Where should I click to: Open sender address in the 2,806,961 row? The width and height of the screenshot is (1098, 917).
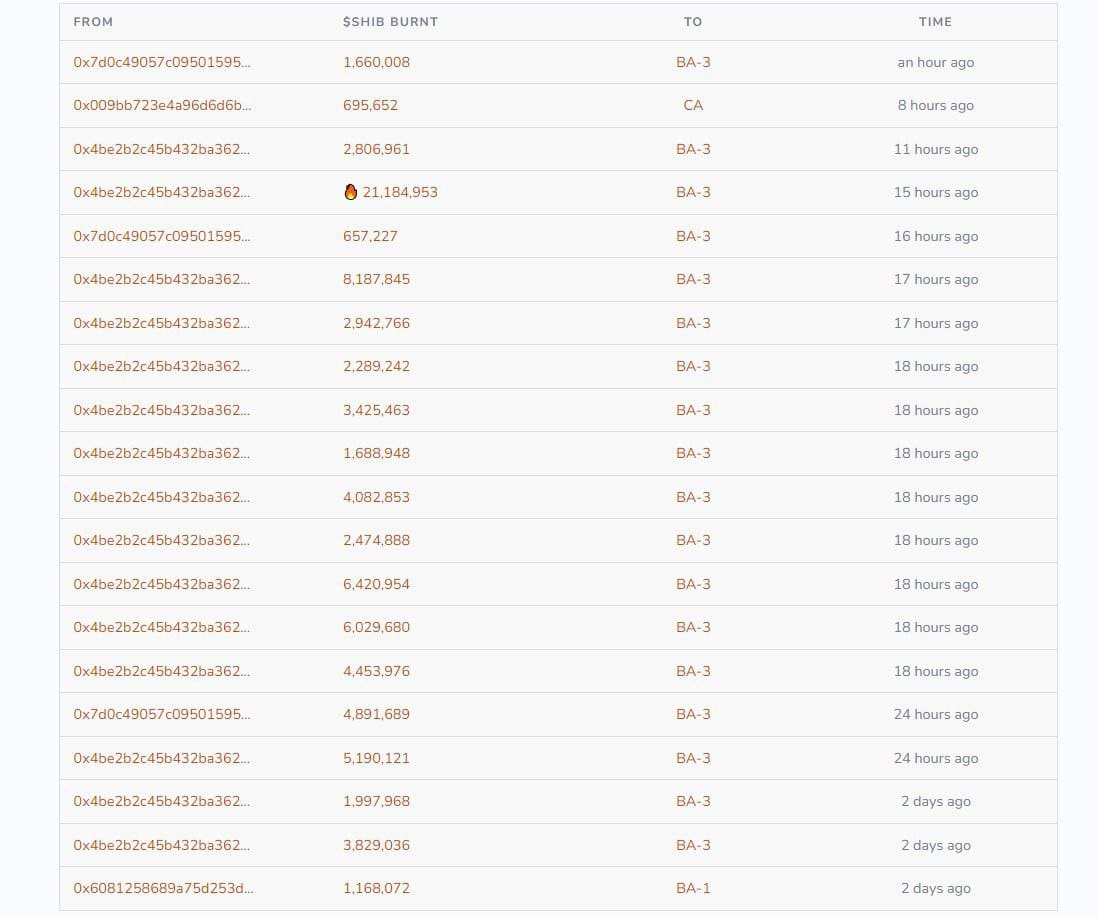(161, 149)
